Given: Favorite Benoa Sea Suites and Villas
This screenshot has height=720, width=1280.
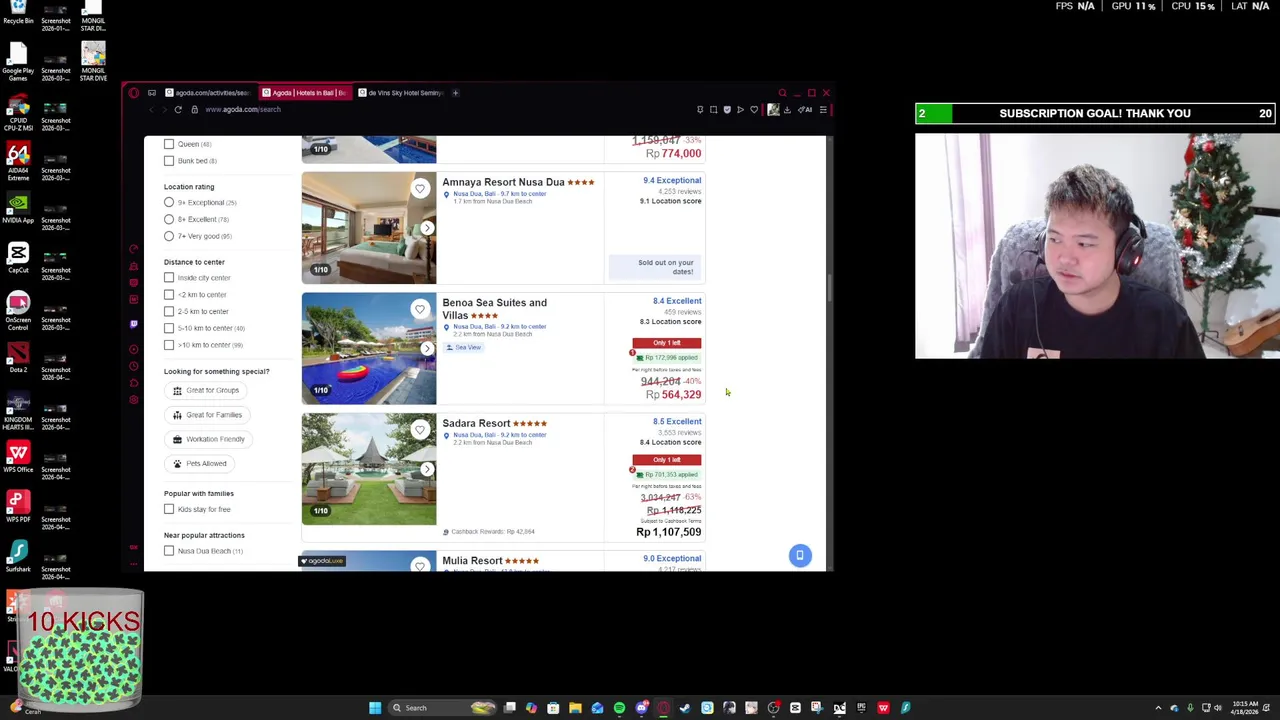Looking at the screenshot, I should click(420, 309).
